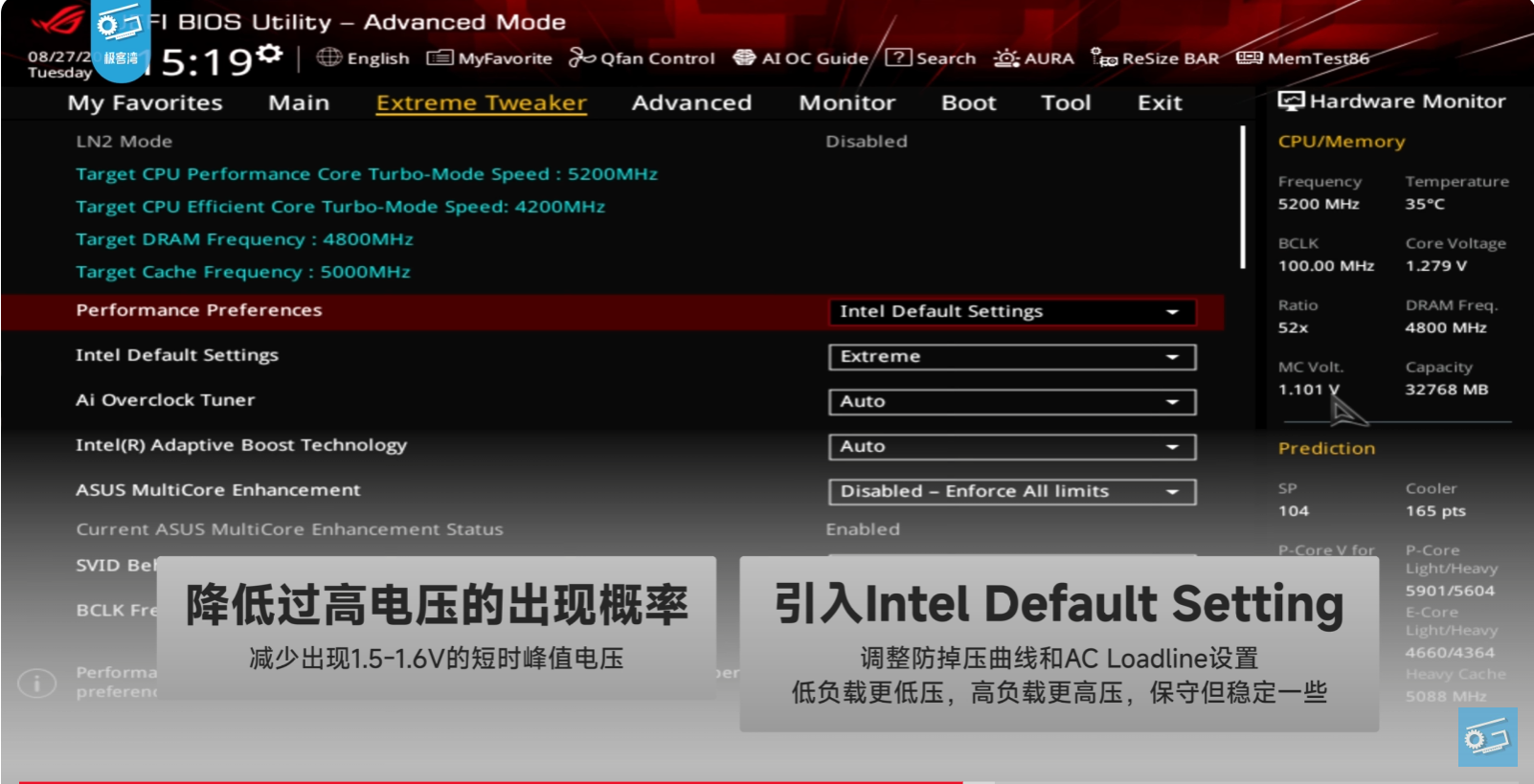This screenshot has width=1534, height=784.
Task: Click the info icon in help area
Action: pyautogui.click(x=37, y=683)
